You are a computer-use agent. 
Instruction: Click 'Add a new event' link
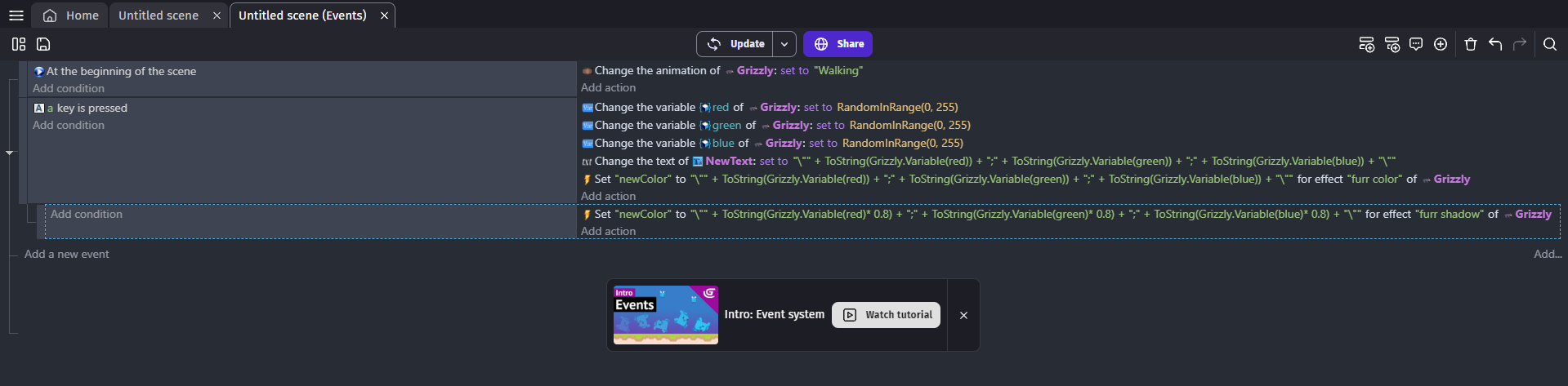tap(67, 254)
